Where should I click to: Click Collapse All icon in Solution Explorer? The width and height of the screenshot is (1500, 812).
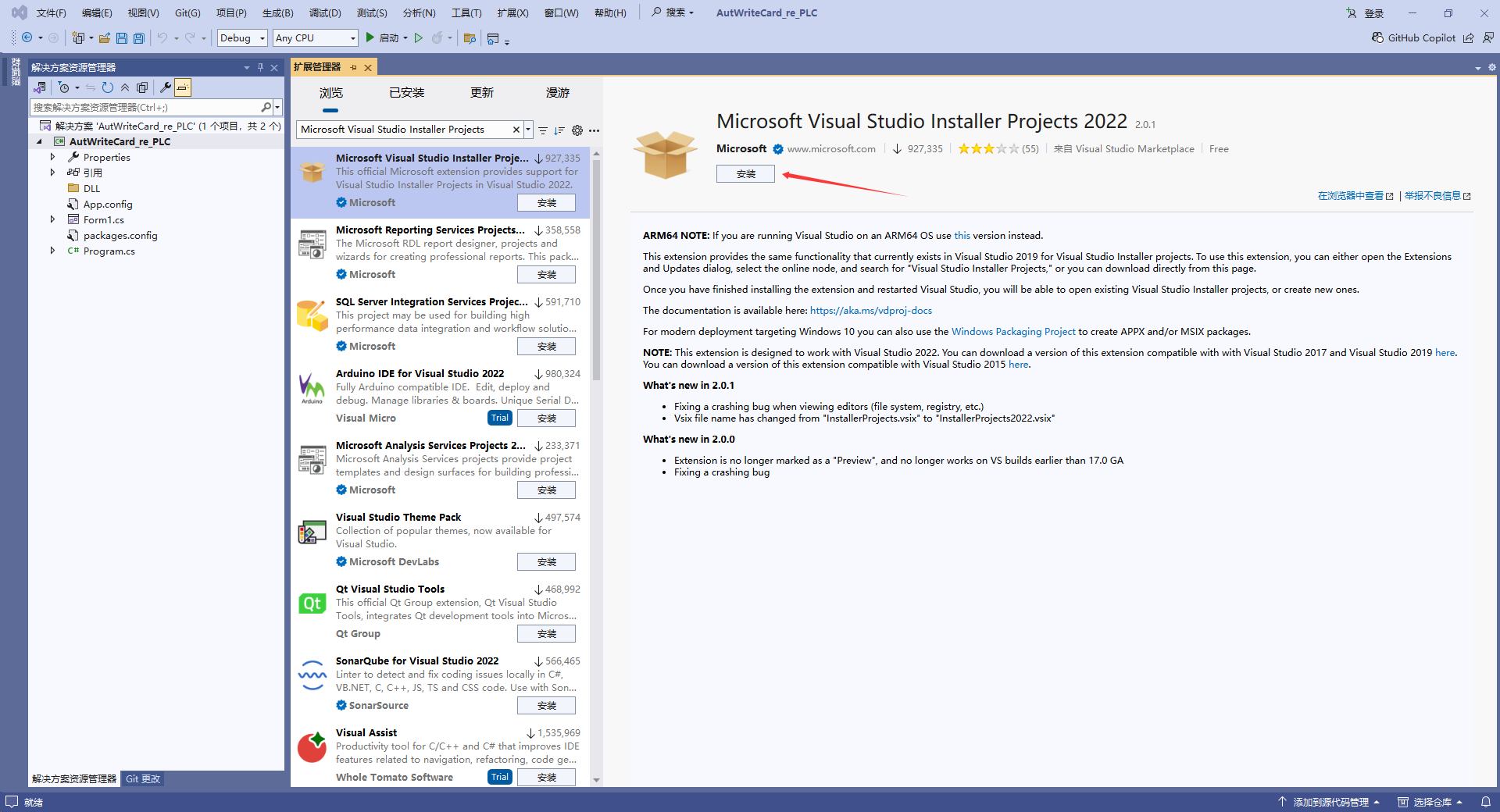point(125,87)
